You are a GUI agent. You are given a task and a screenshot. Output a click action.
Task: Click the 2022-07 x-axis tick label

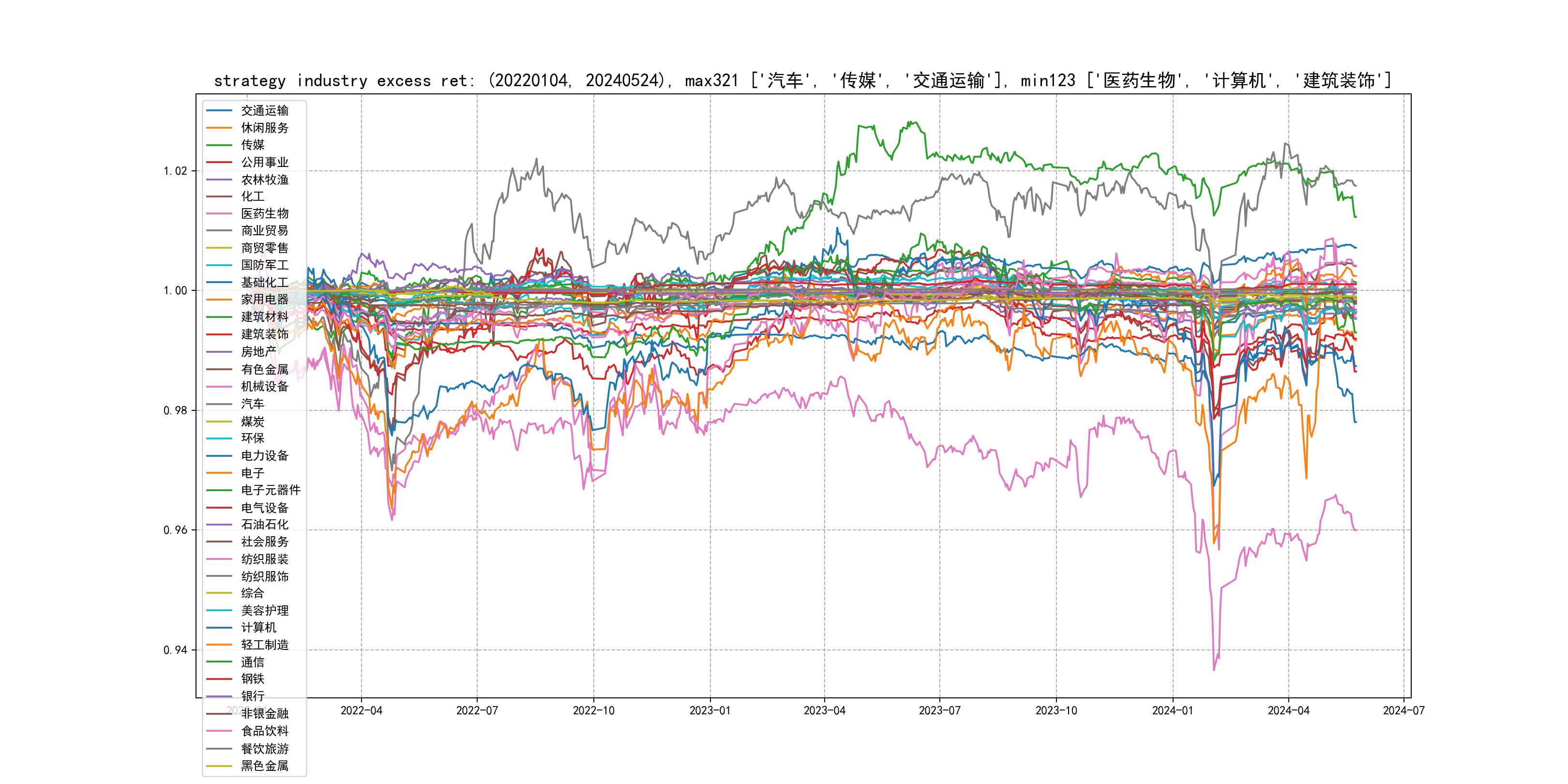point(477,710)
